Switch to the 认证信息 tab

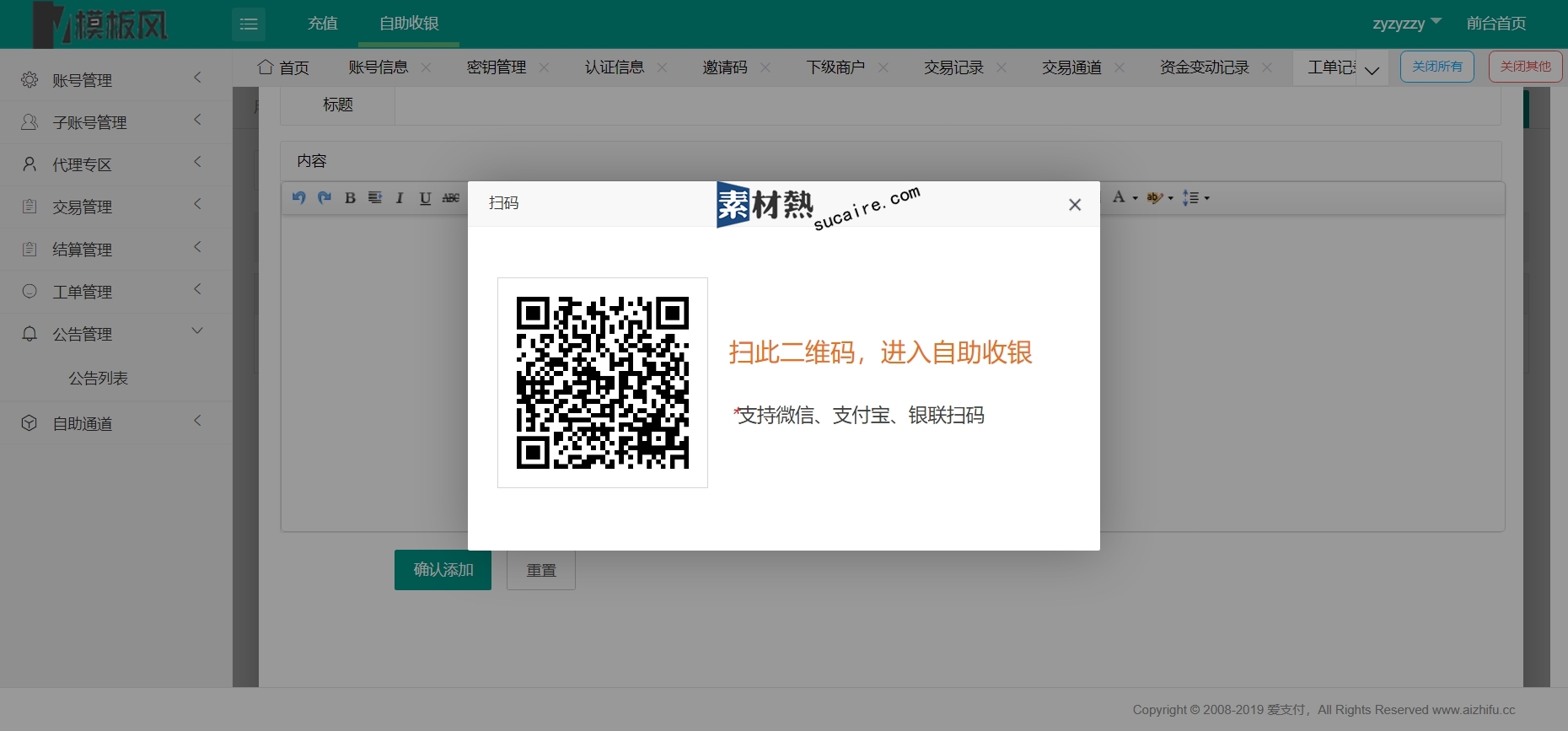[615, 67]
